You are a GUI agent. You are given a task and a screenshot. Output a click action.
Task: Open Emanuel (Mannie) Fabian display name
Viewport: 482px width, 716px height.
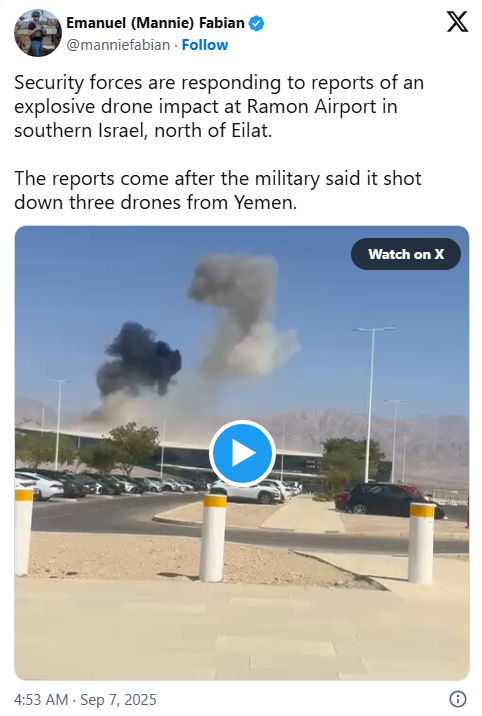(x=155, y=23)
